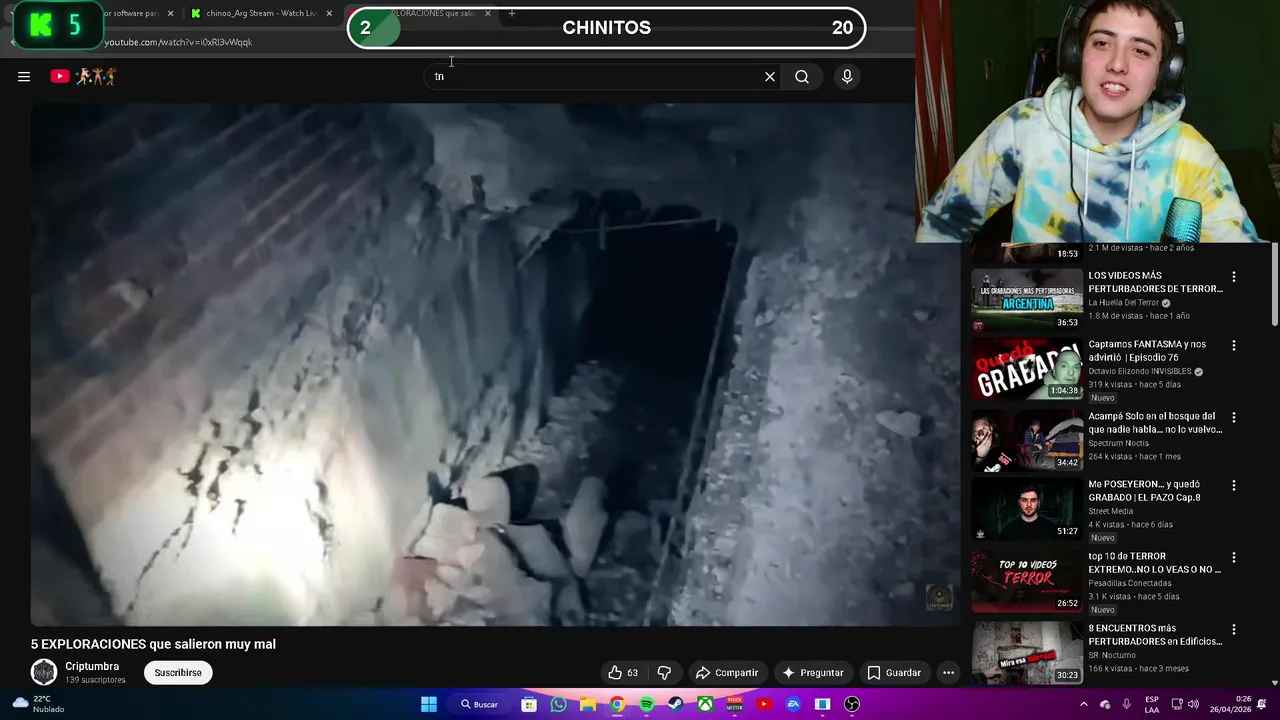The width and height of the screenshot is (1280, 720).
Task: Click channel name 'Spectrum Noctis'
Action: [x=1120, y=443]
